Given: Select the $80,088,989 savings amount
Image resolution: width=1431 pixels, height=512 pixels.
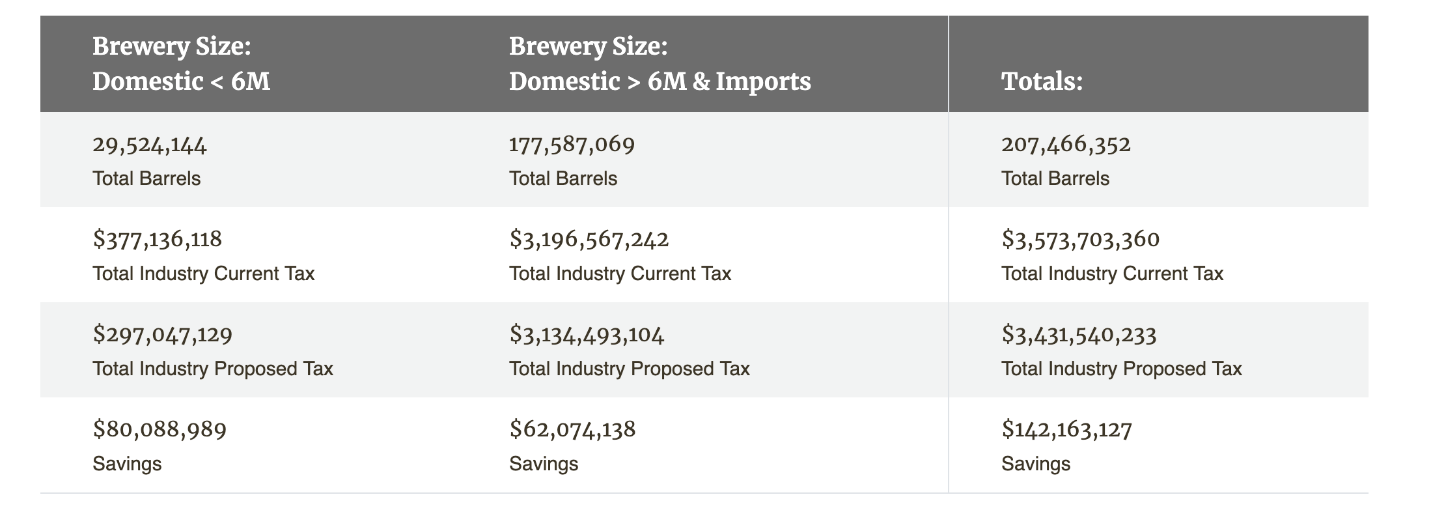Looking at the screenshot, I should 160,429.
